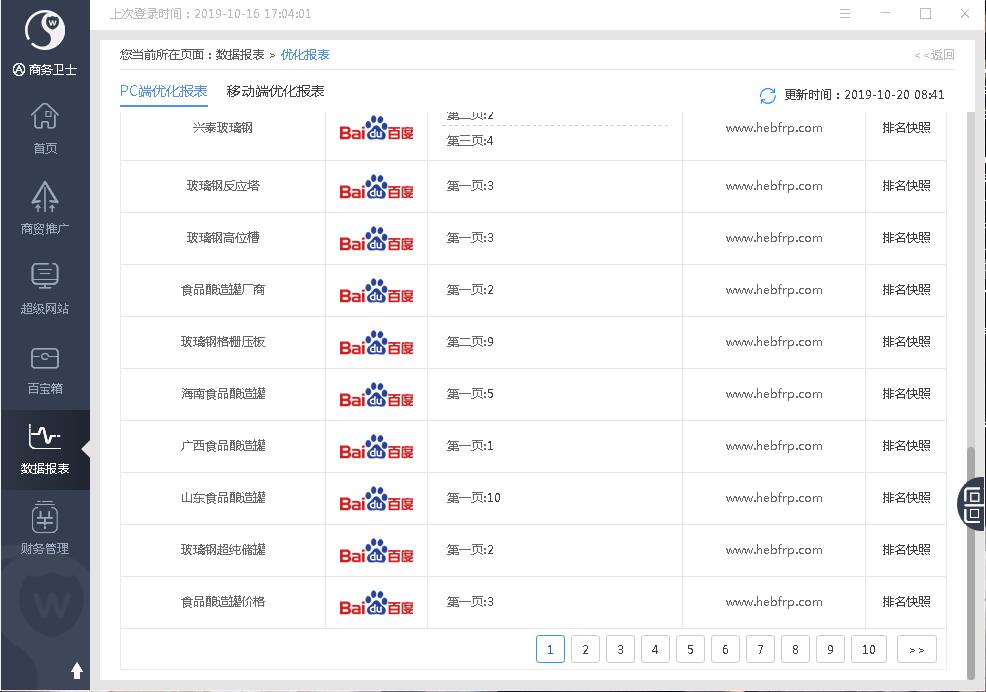Viewport: 986px width, 692px height.
Task: Click the scroll-to-top arrow at sidebar bottom
Action: pyautogui.click(x=77, y=670)
